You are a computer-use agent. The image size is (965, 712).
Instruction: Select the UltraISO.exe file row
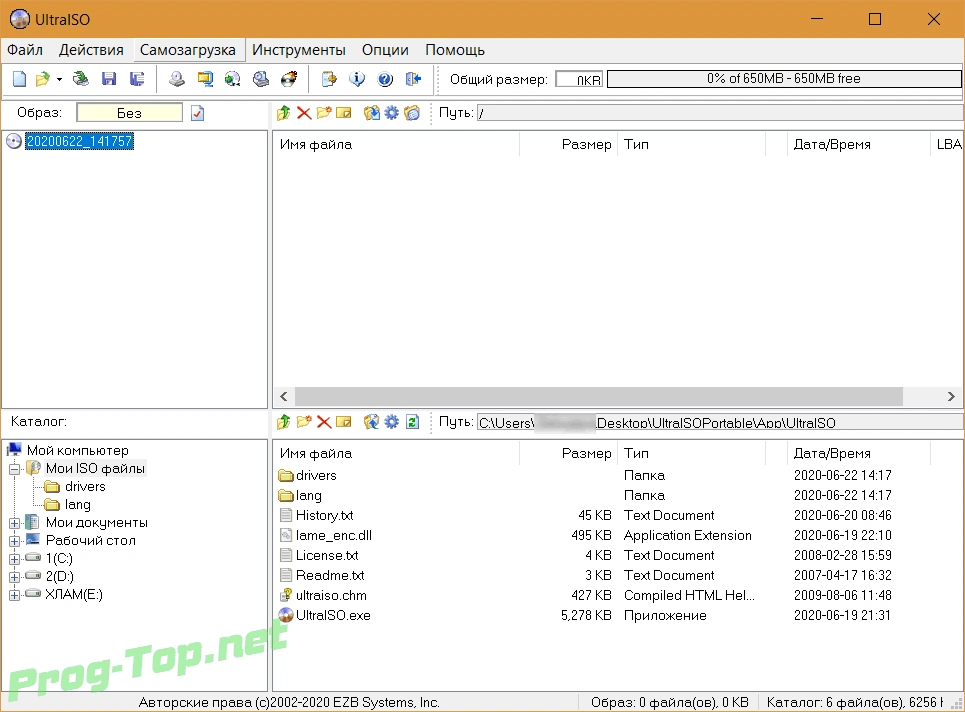click(618, 615)
